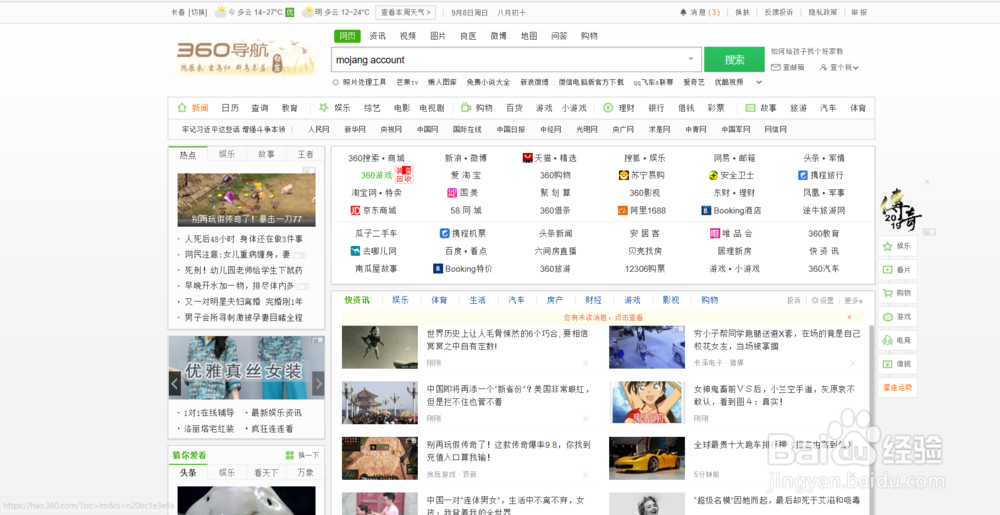
Task: Click the 消息 notification bell icon
Action: (x=684, y=12)
